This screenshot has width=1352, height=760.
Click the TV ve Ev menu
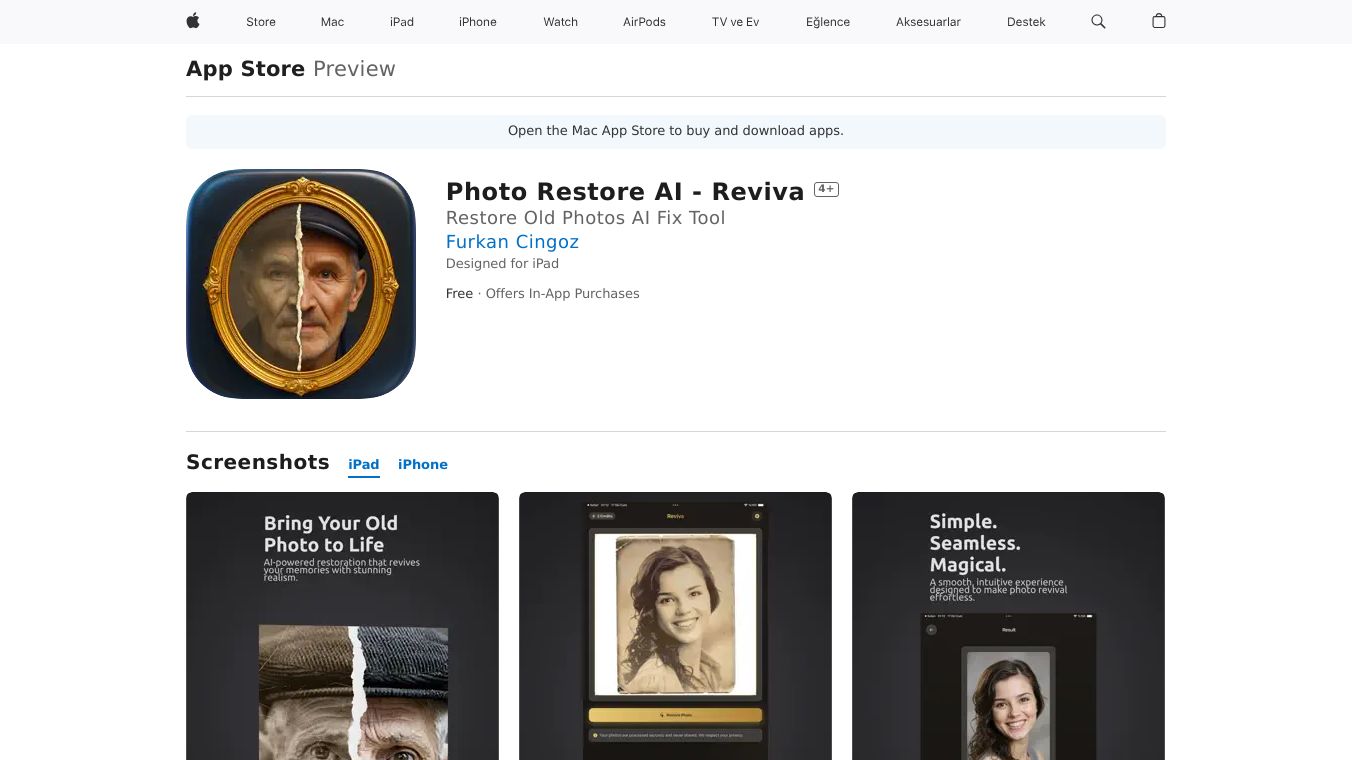[735, 22]
